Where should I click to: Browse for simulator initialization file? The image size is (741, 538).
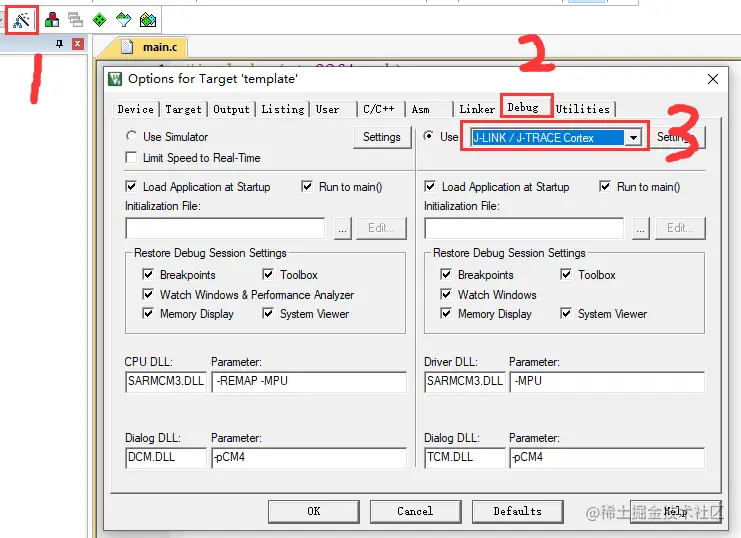click(x=343, y=228)
